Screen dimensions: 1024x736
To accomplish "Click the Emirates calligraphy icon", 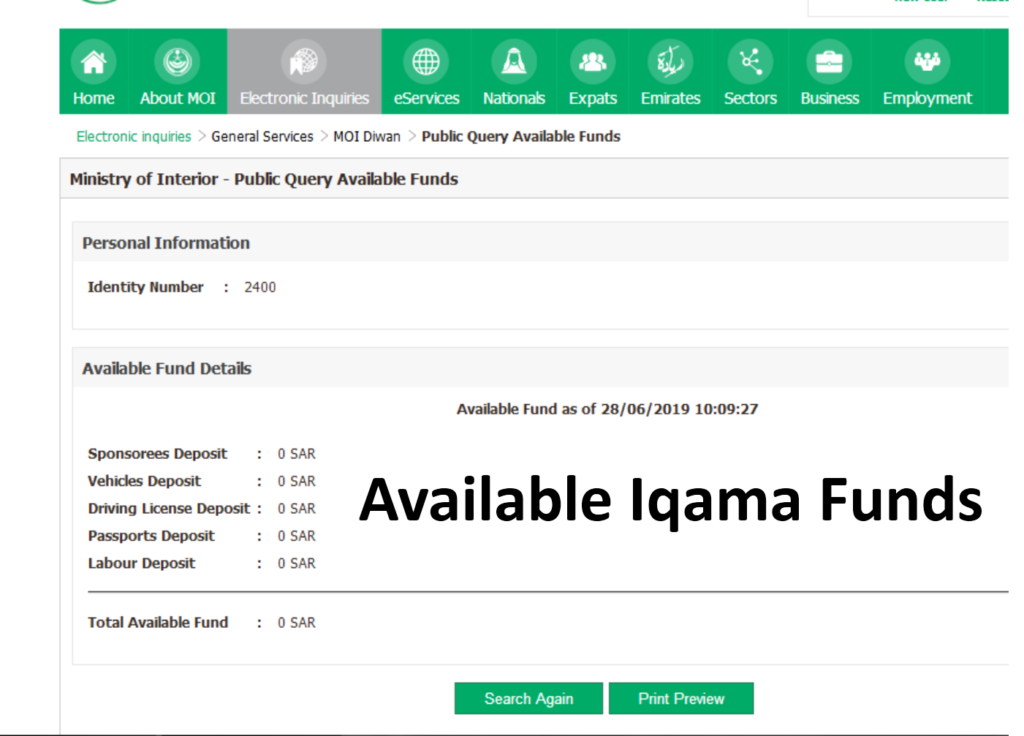I will tap(670, 62).
